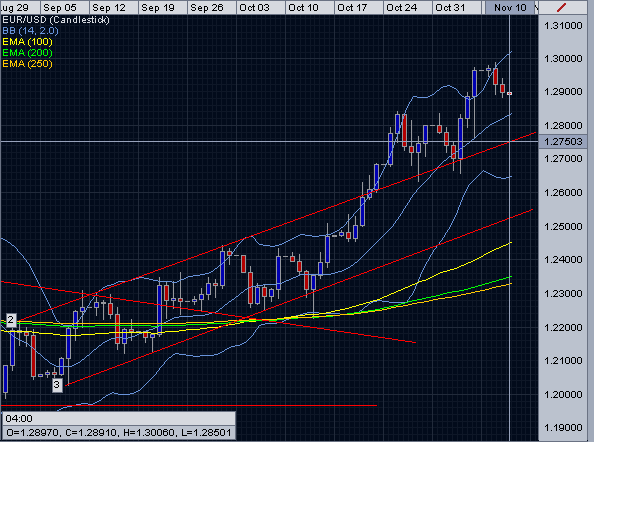Select the Sep 19 date header
The image size is (640, 512).
coord(162,7)
